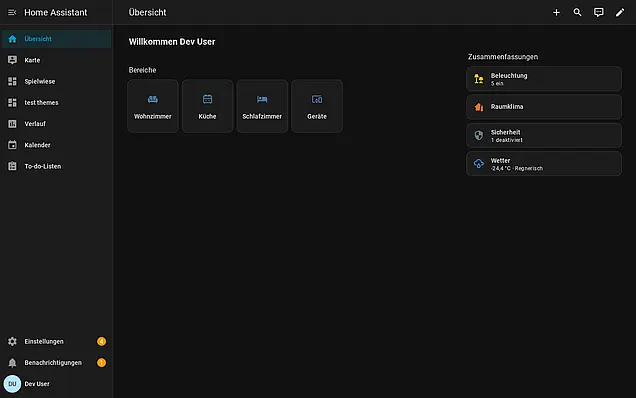Screen dimensions: 636x398
Task: Click the Willkommen Dev User heading
Action: (x=172, y=42)
